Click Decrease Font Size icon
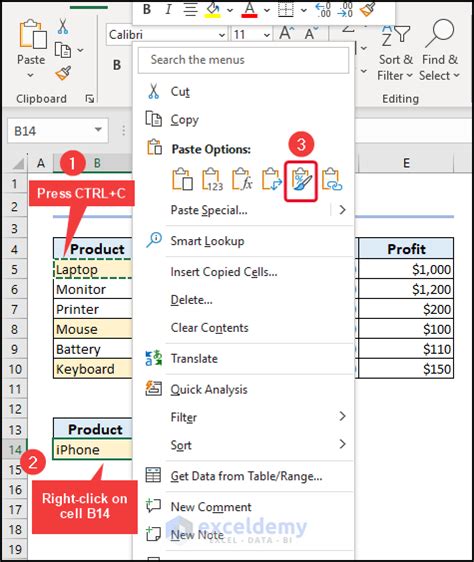The width and height of the screenshot is (474, 562). click(311, 33)
